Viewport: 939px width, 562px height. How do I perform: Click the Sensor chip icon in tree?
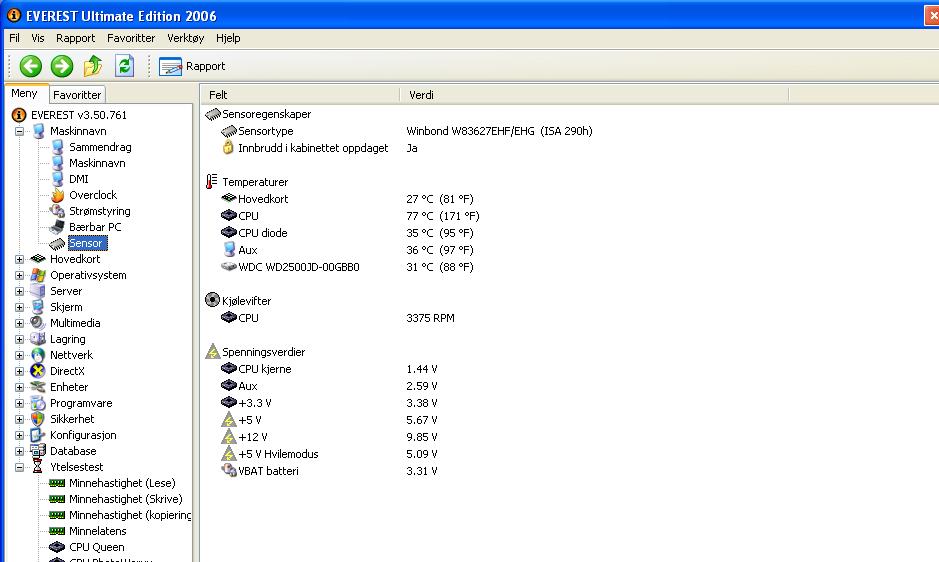(x=57, y=243)
